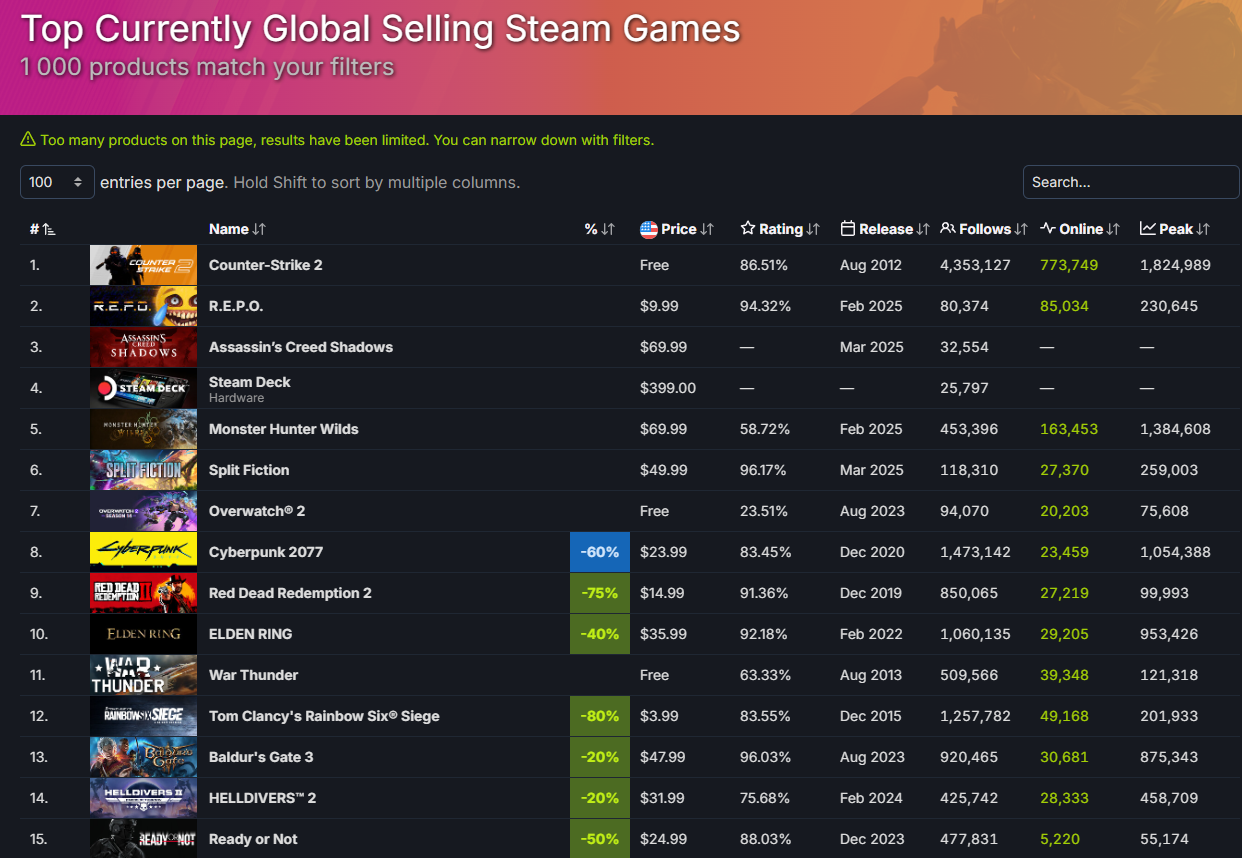This screenshot has height=858, width=1242.
Task: Open War Thunder game thumbnail
Action: pyautogui.click(x=143, y=675)
